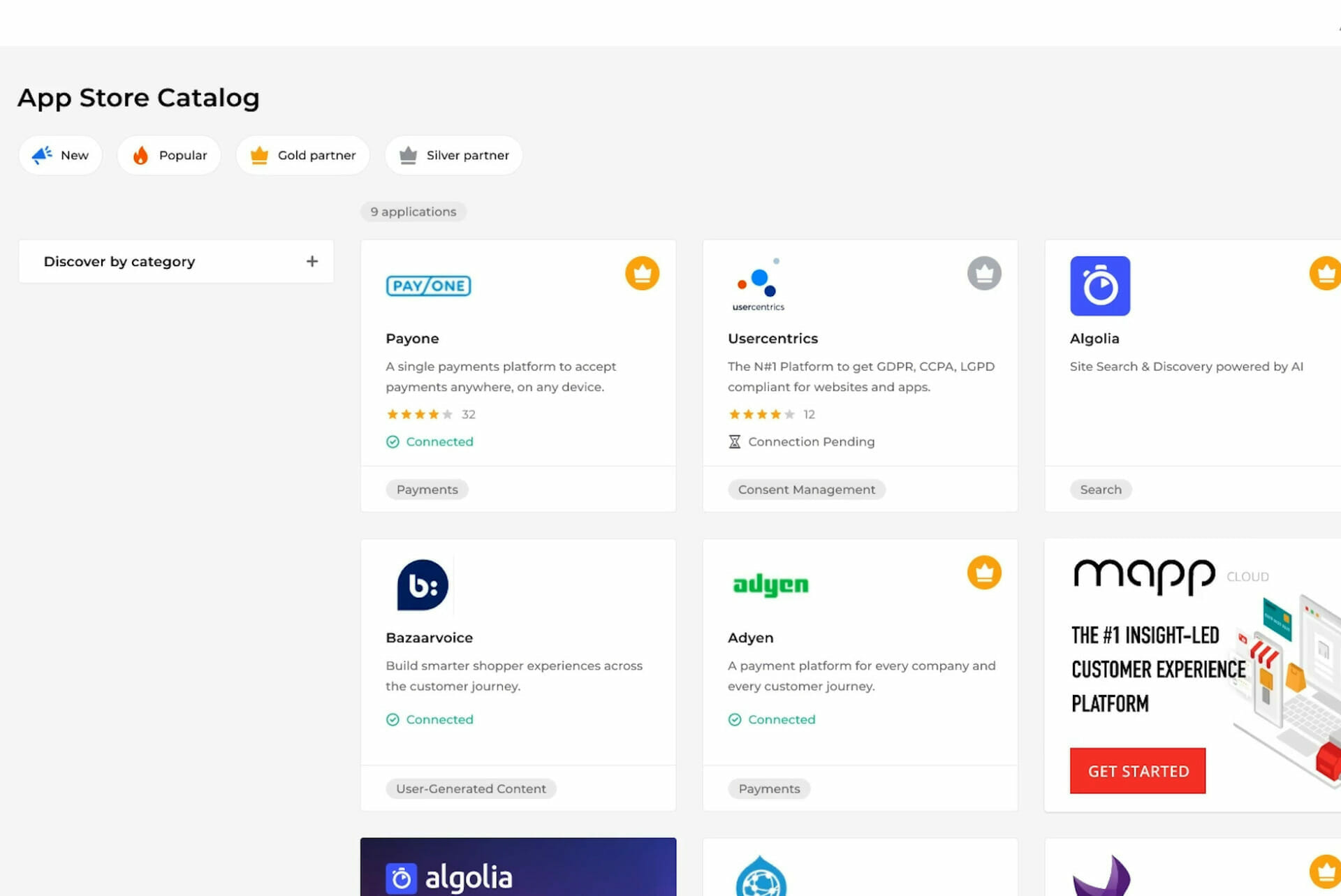Click the purple logo in bottom-right card
Image resolution: width=1341 pixels, height=896 pixels.
1102,876
